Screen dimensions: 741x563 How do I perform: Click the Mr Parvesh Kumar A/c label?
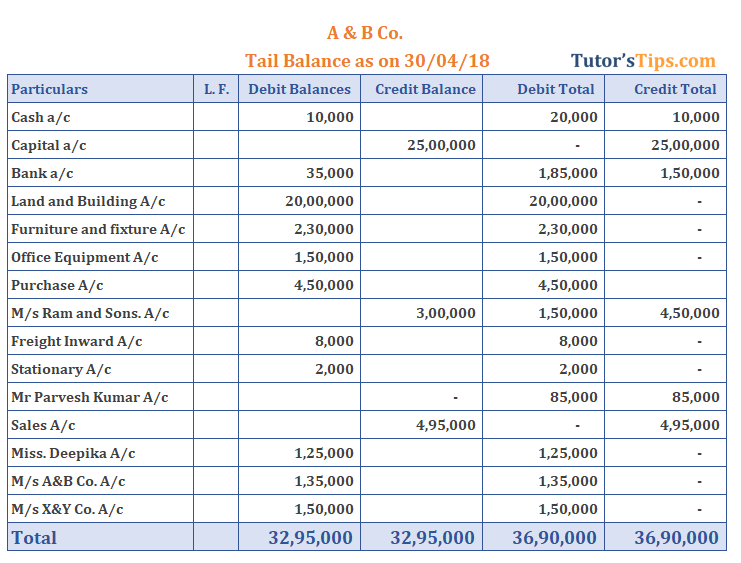coord(90,397)
